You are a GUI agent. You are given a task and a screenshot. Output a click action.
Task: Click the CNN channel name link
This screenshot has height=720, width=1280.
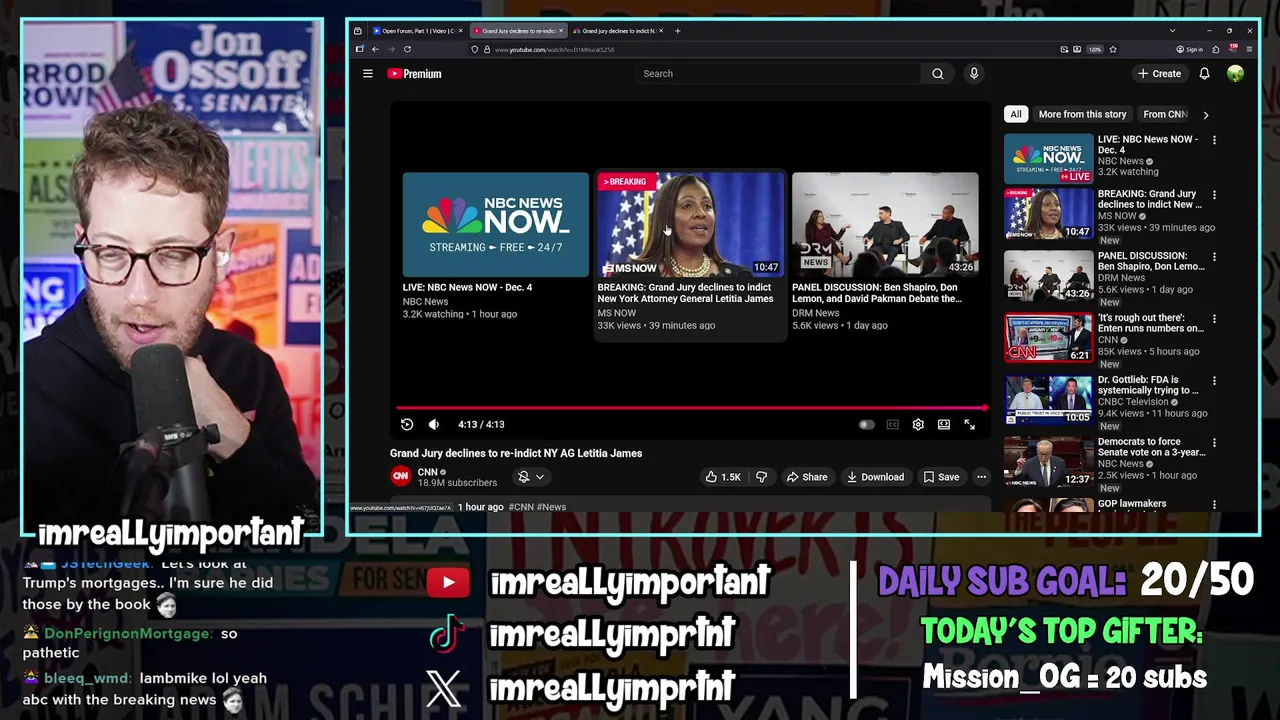tap(427, 472)
